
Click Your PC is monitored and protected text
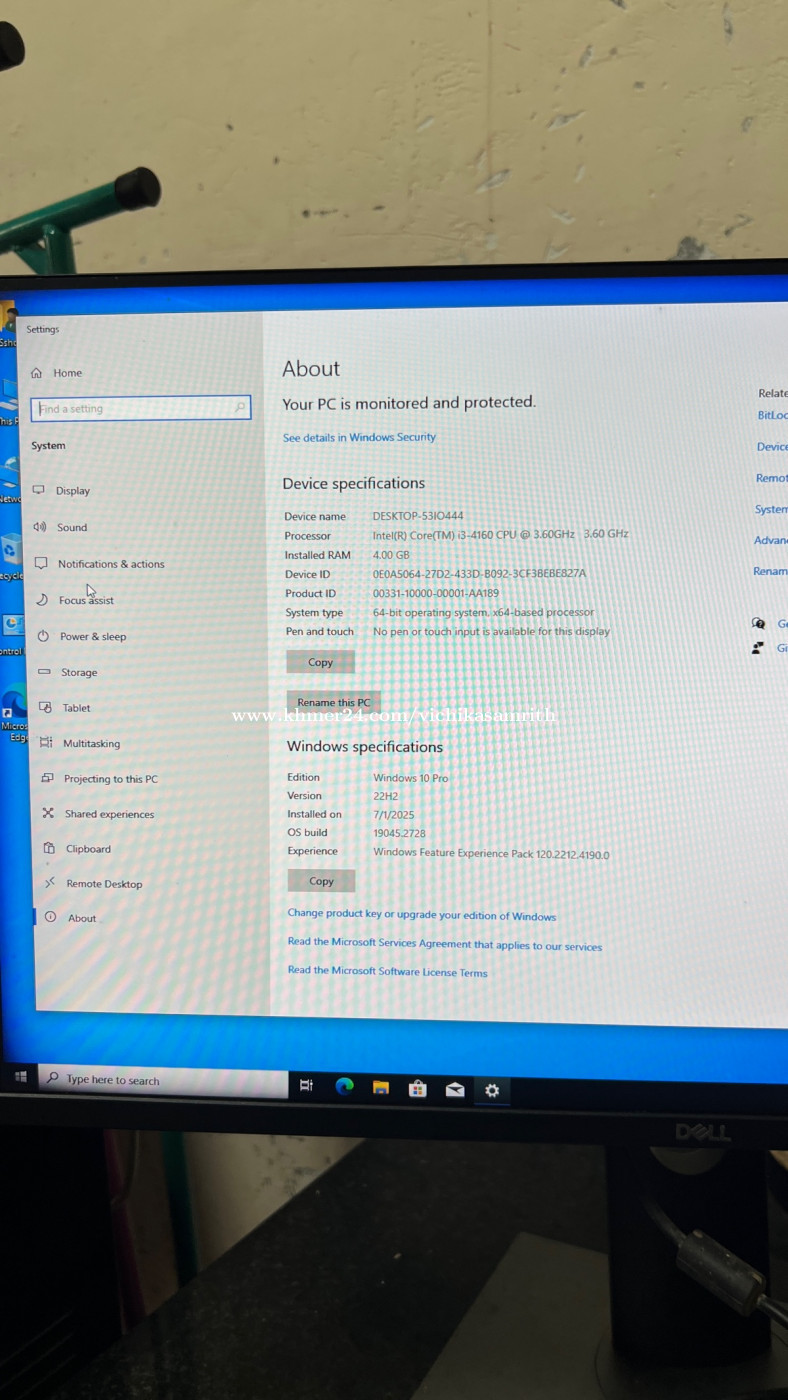pos(409,403)
